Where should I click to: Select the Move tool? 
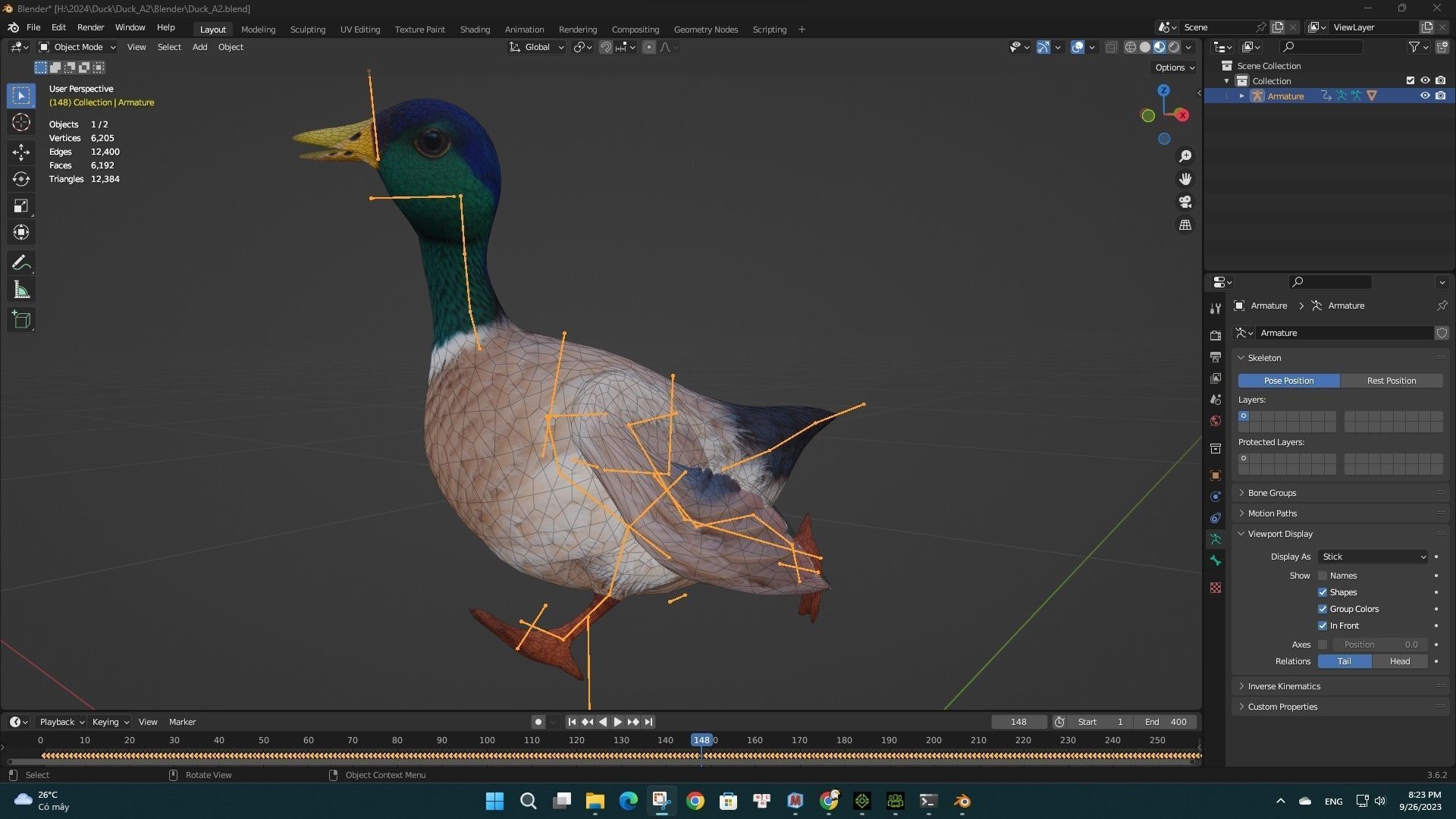pyautogui.click(x=21, y=152)
